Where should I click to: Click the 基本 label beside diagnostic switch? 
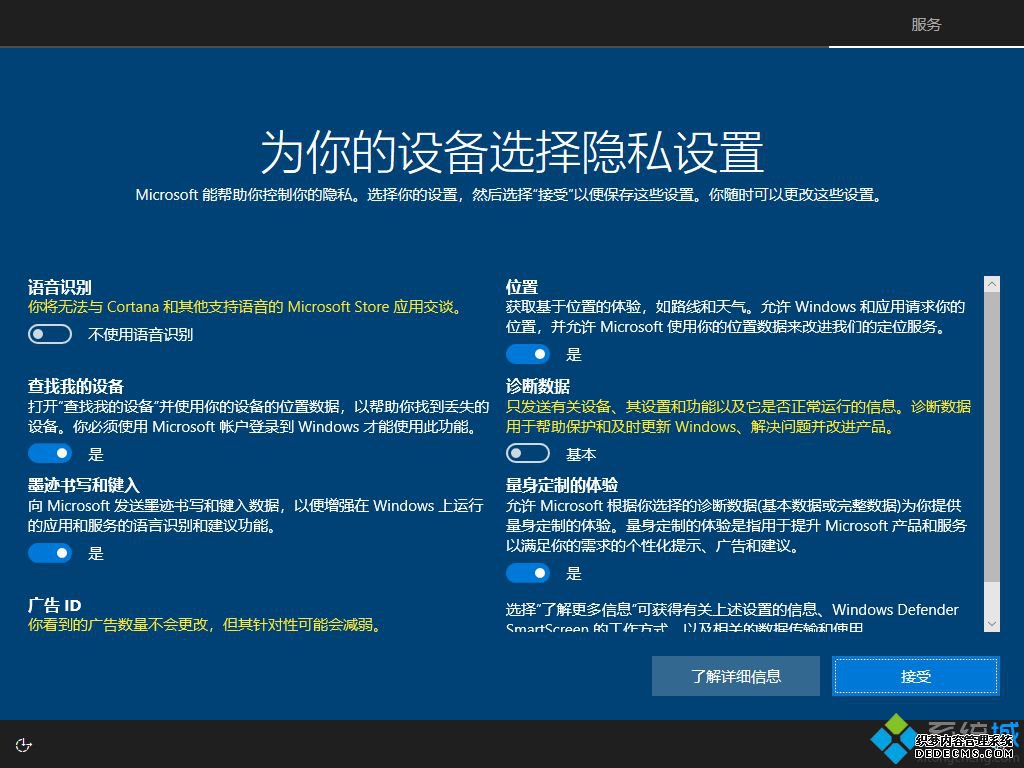[581, 455]
